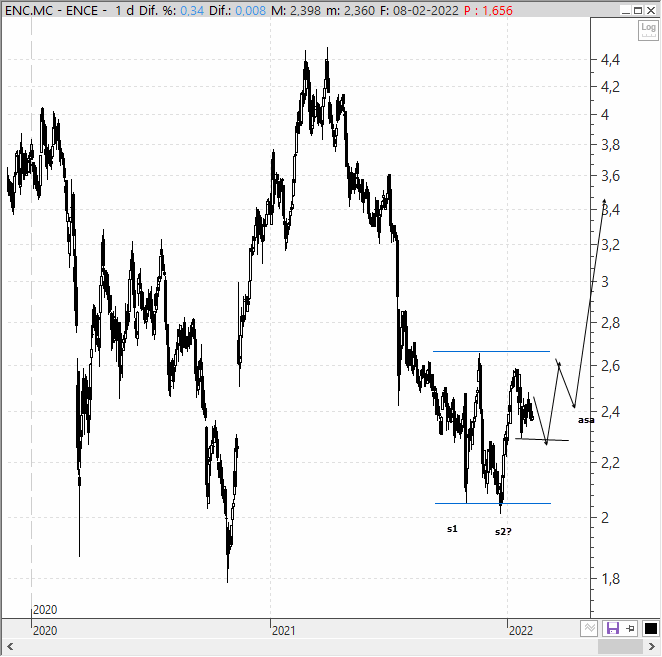The width and height of the screenshot is (662, 657).
Task: Click the 1,8 price axis label
Action: pyautogui.click(x=610, y=579)
